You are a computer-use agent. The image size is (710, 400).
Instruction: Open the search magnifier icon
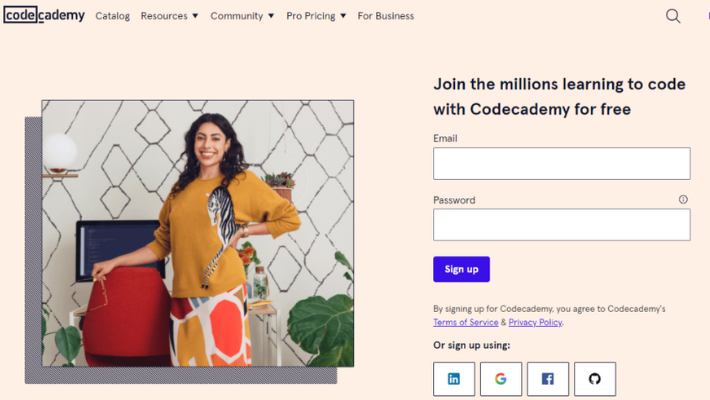[673, 16]
